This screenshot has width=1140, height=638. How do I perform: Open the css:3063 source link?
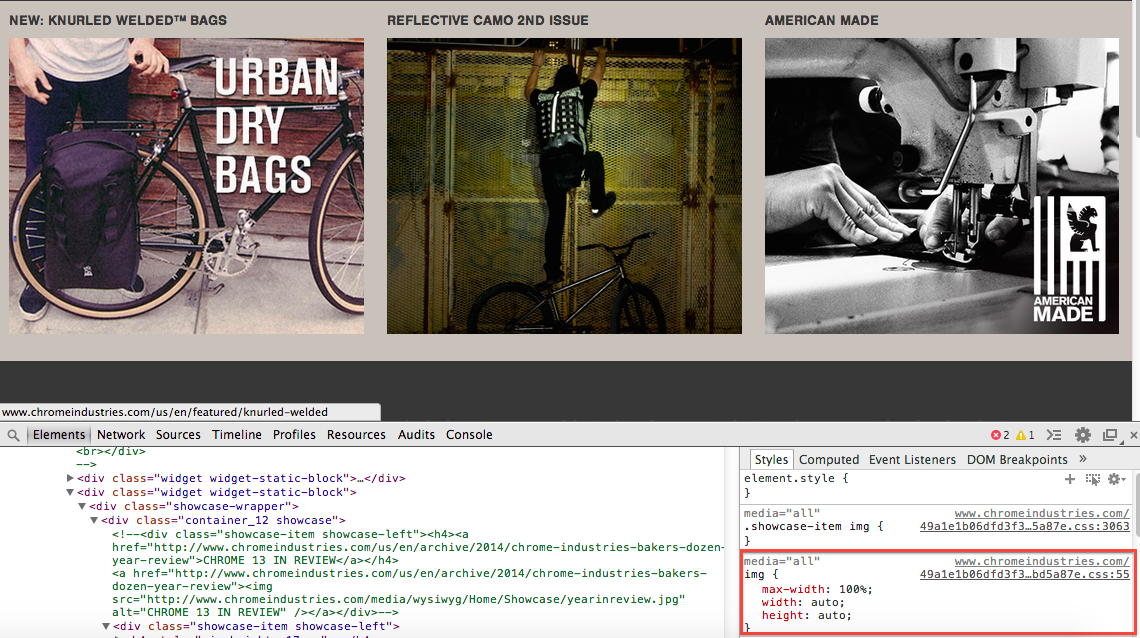pyautogui.click(x=1024, y=526)
